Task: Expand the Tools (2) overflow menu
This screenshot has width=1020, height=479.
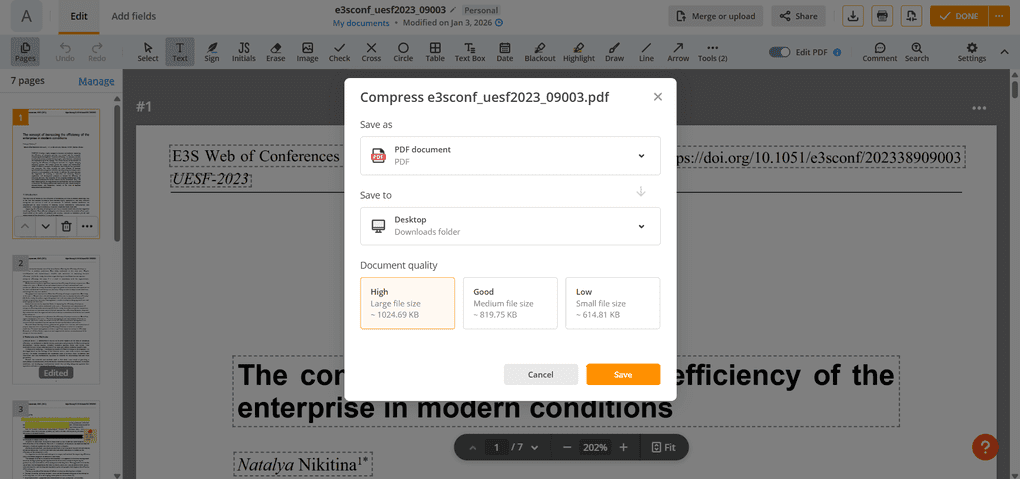Action: 712,52
